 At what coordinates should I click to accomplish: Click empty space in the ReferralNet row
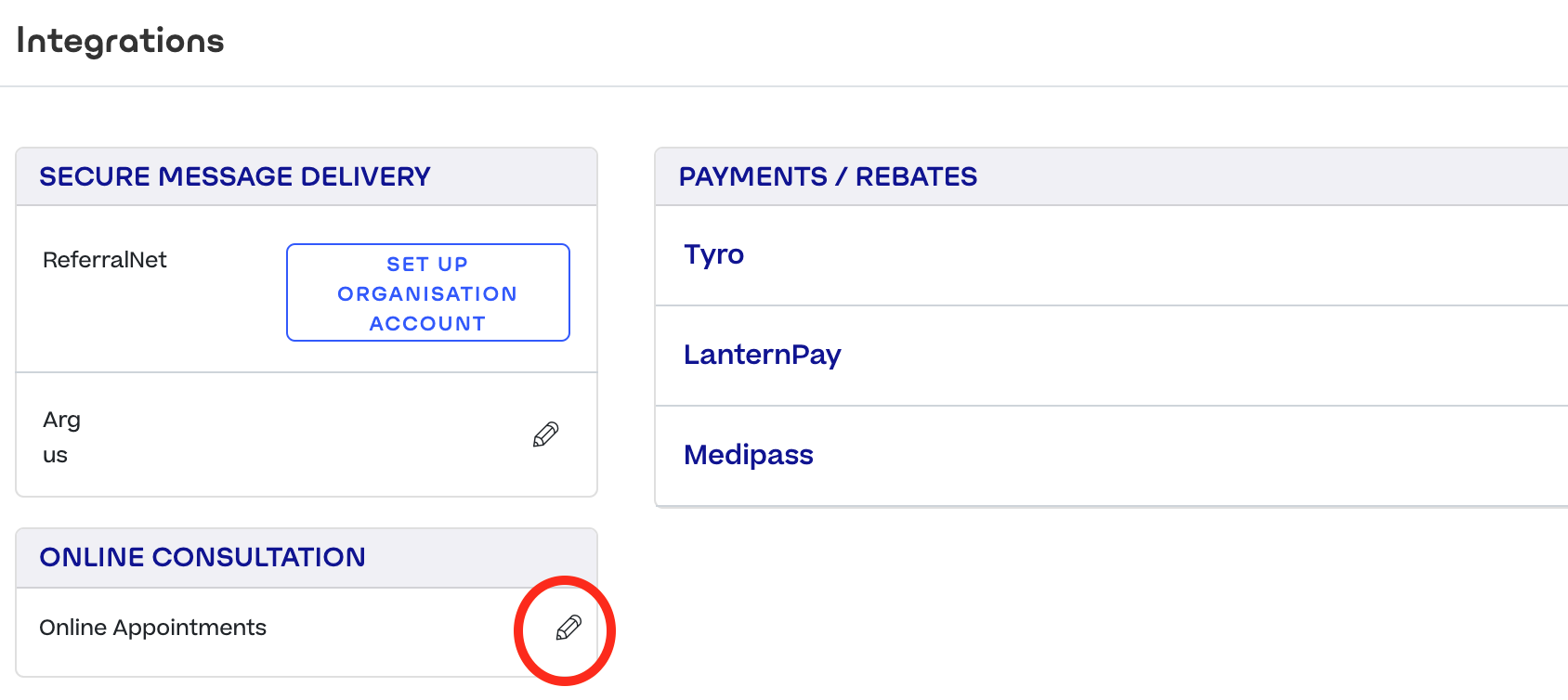pos(223,316)
